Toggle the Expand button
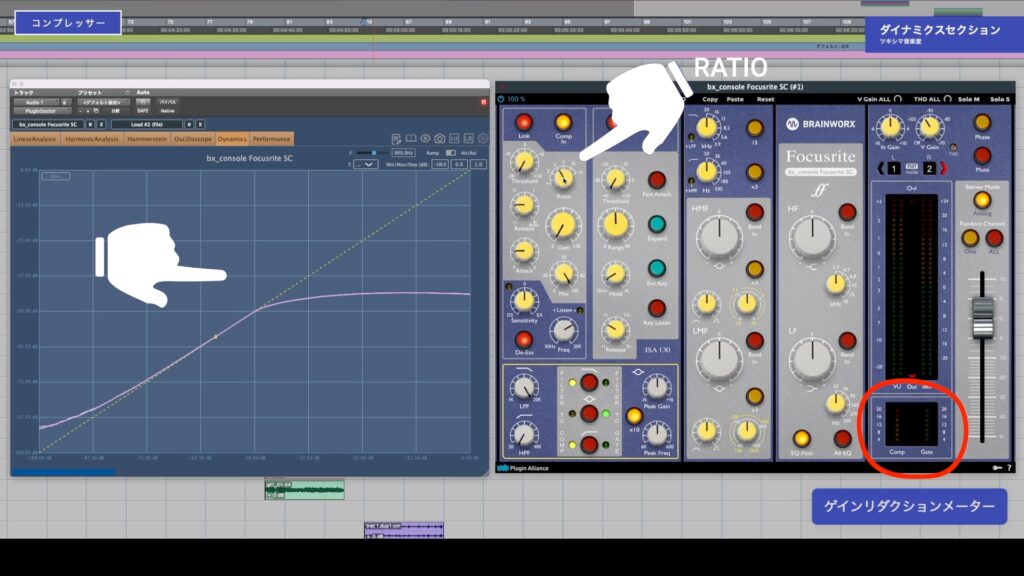The height and width of the screenshot is (576, 1024). tap(656, 224)
